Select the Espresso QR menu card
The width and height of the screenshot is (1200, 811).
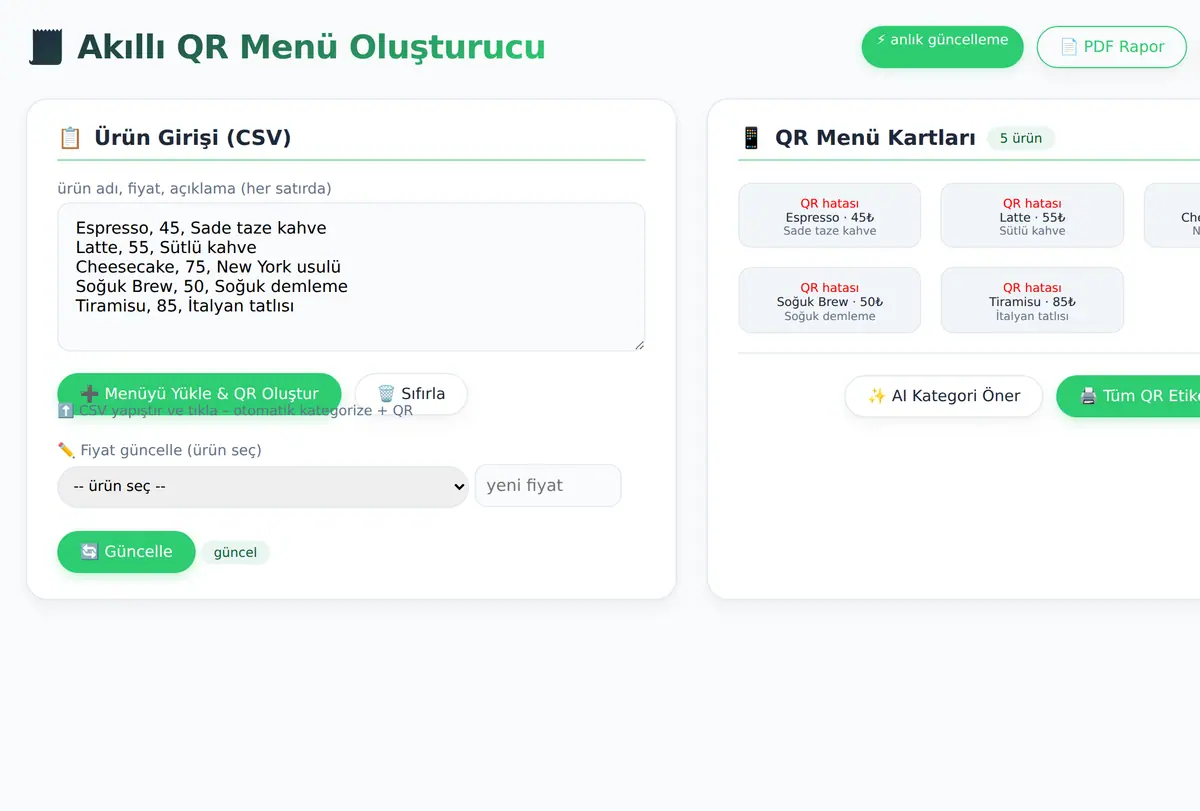tap(830, 215)
